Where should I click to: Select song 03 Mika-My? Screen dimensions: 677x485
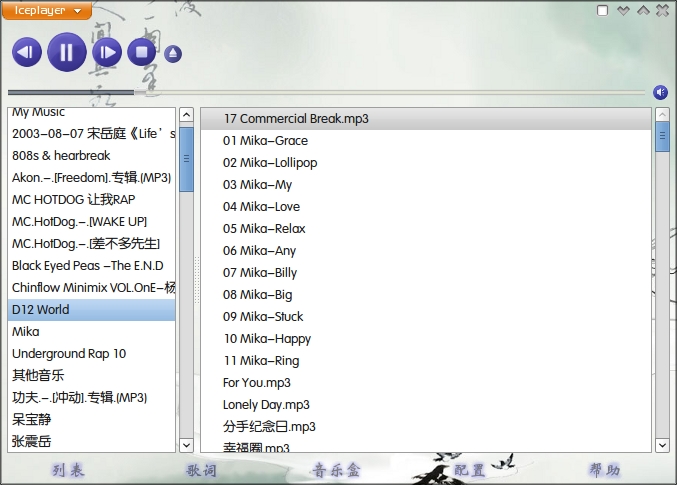pyautogui.click(x=426, y=185)
